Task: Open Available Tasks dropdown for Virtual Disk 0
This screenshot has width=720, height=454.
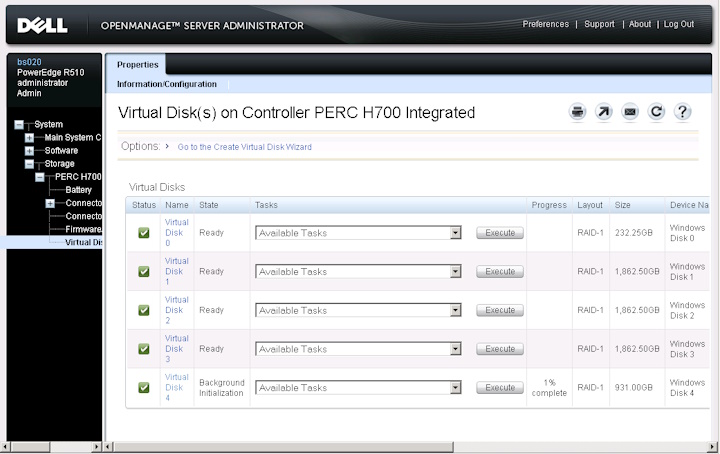Action: (x=358, y=233)
